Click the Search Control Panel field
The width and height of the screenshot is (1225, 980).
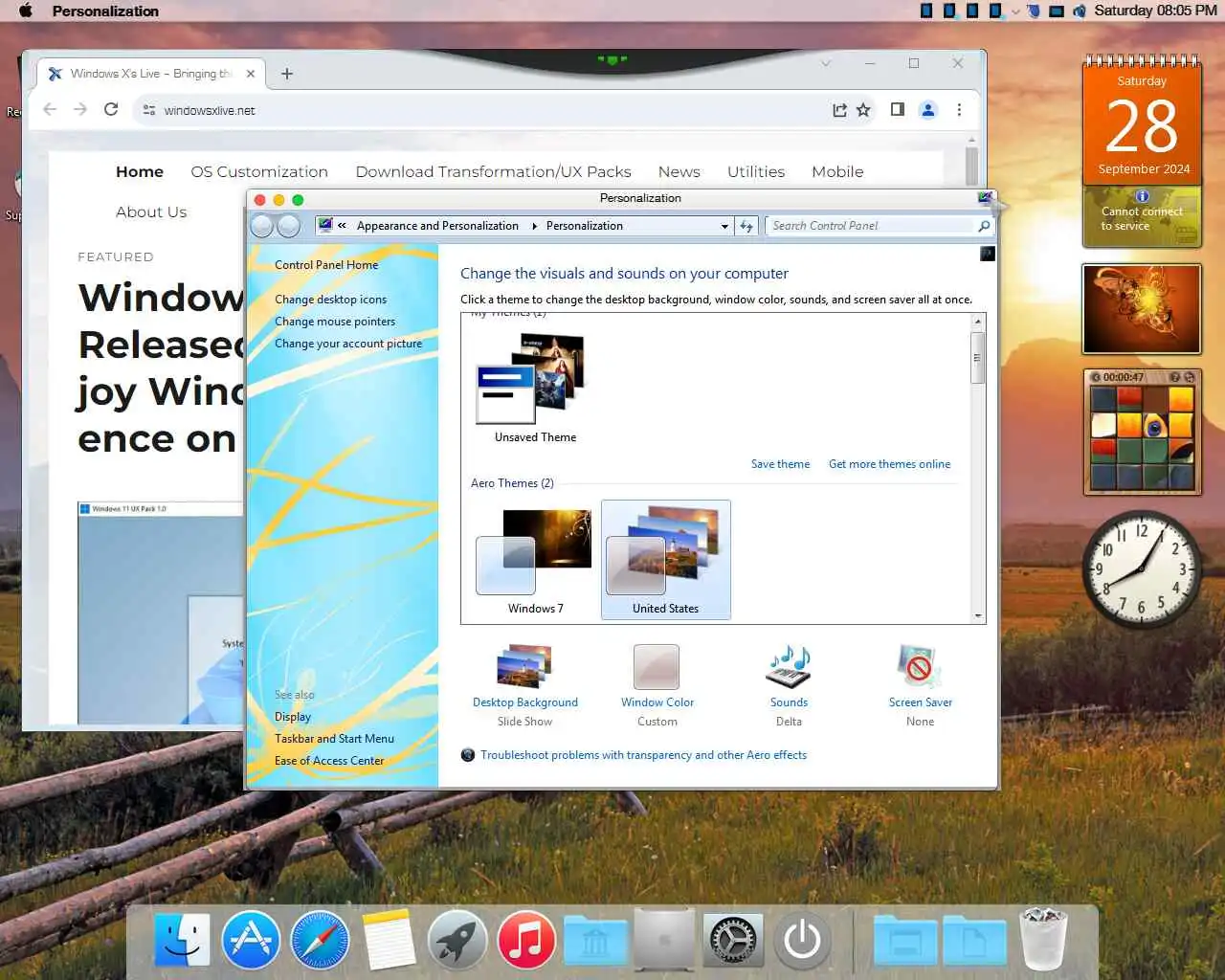[x=871, y=226]
